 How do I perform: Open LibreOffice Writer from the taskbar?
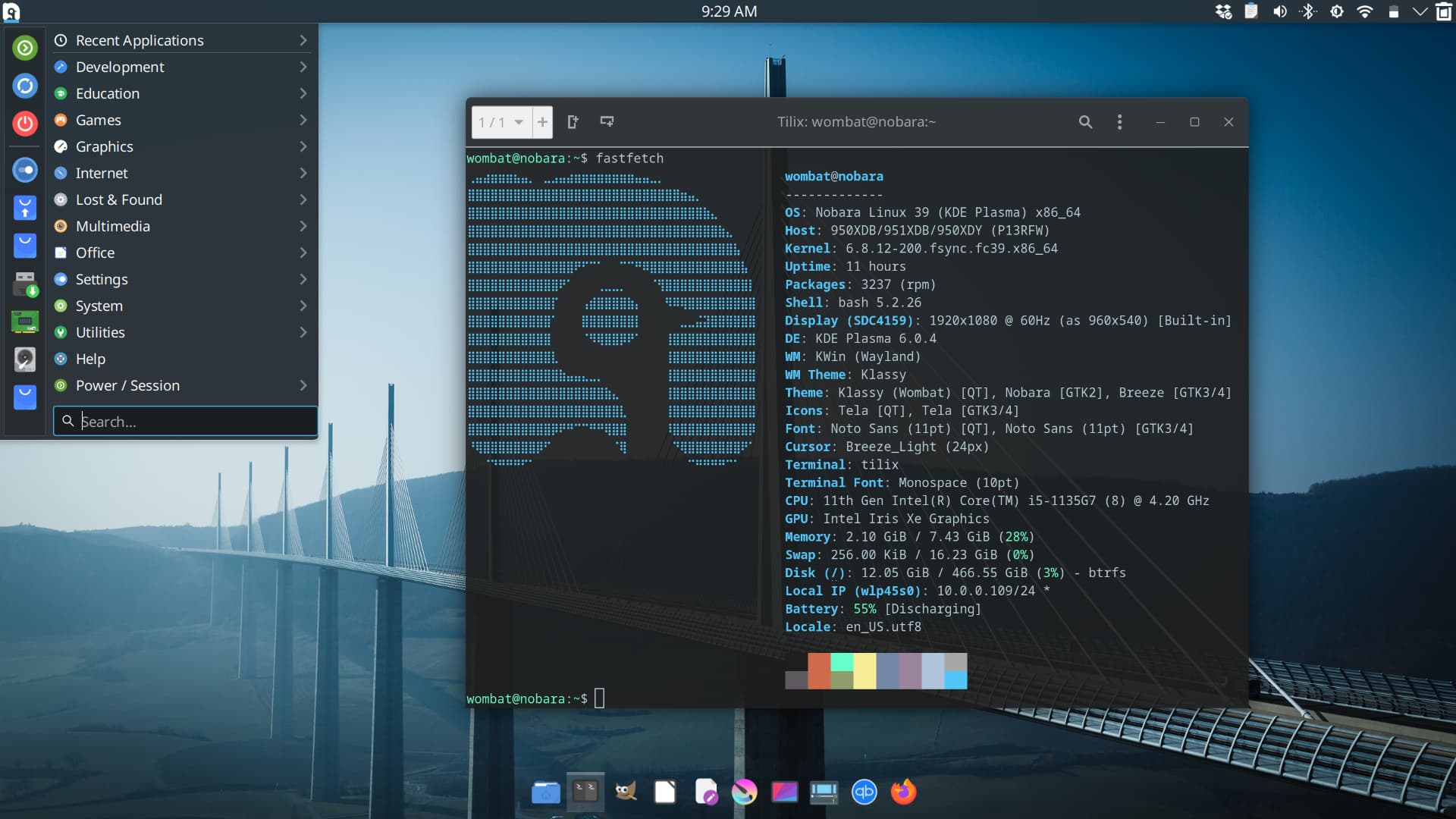(x=664, y=792)
